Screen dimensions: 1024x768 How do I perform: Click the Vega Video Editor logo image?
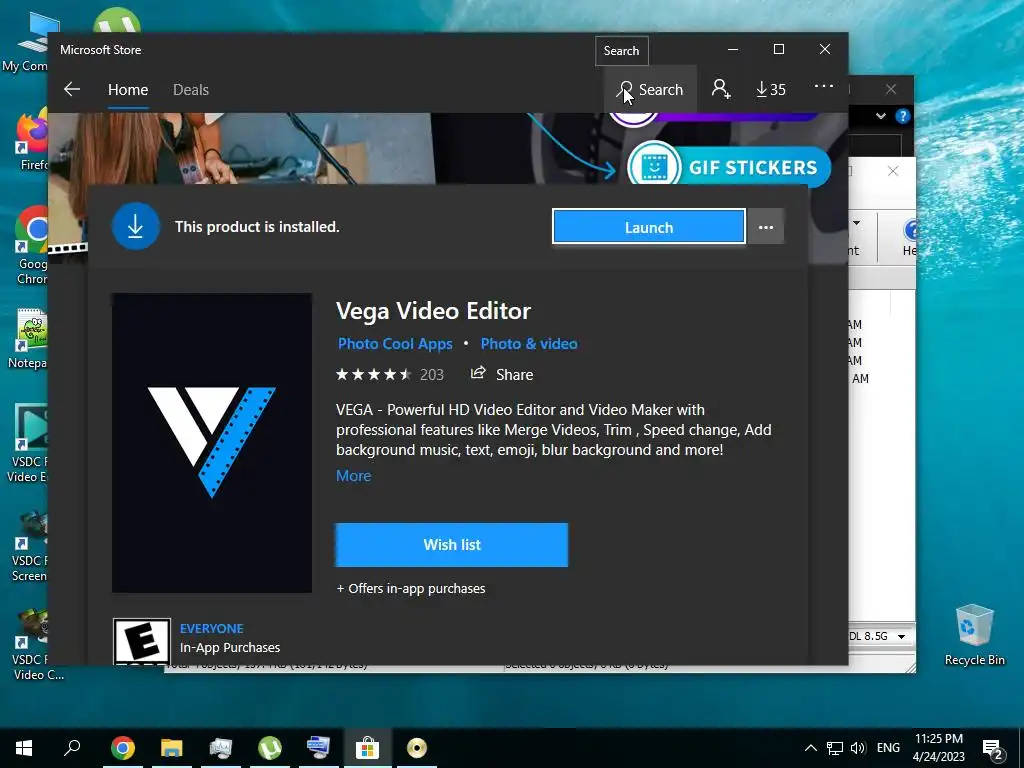coord(212,443)
